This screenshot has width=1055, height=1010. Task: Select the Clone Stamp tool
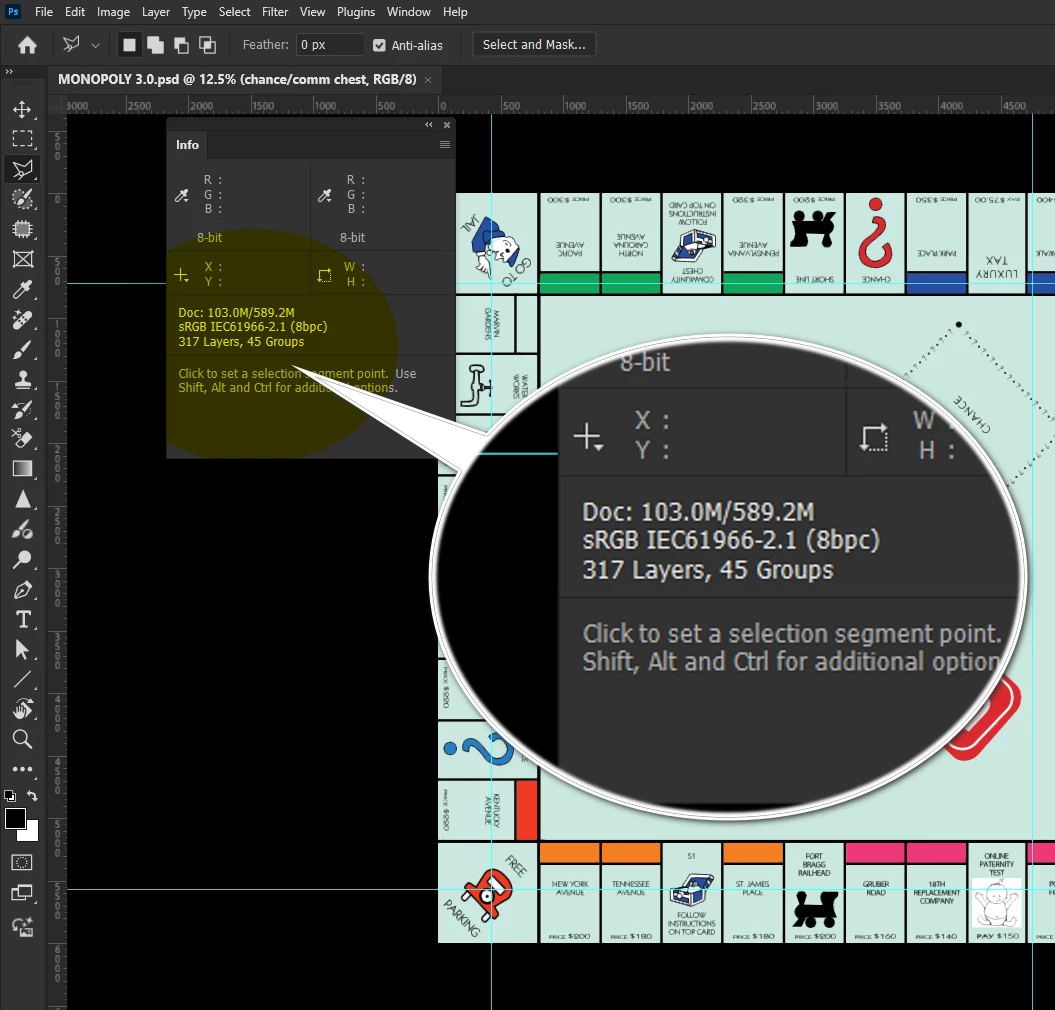tap(22, 380)
